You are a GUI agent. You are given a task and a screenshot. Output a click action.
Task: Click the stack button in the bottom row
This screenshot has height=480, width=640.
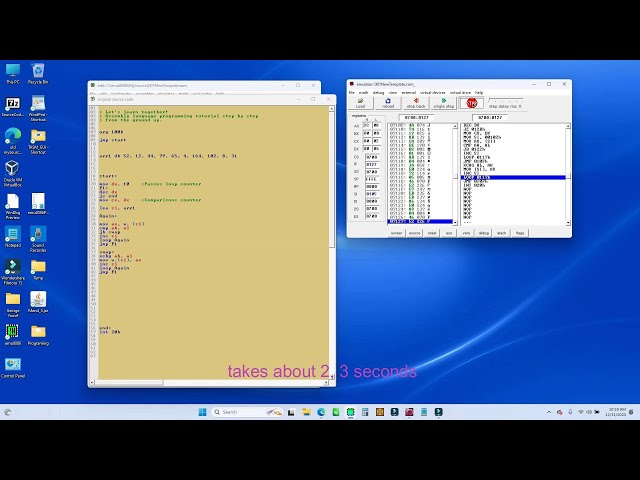tap(502, 233)
